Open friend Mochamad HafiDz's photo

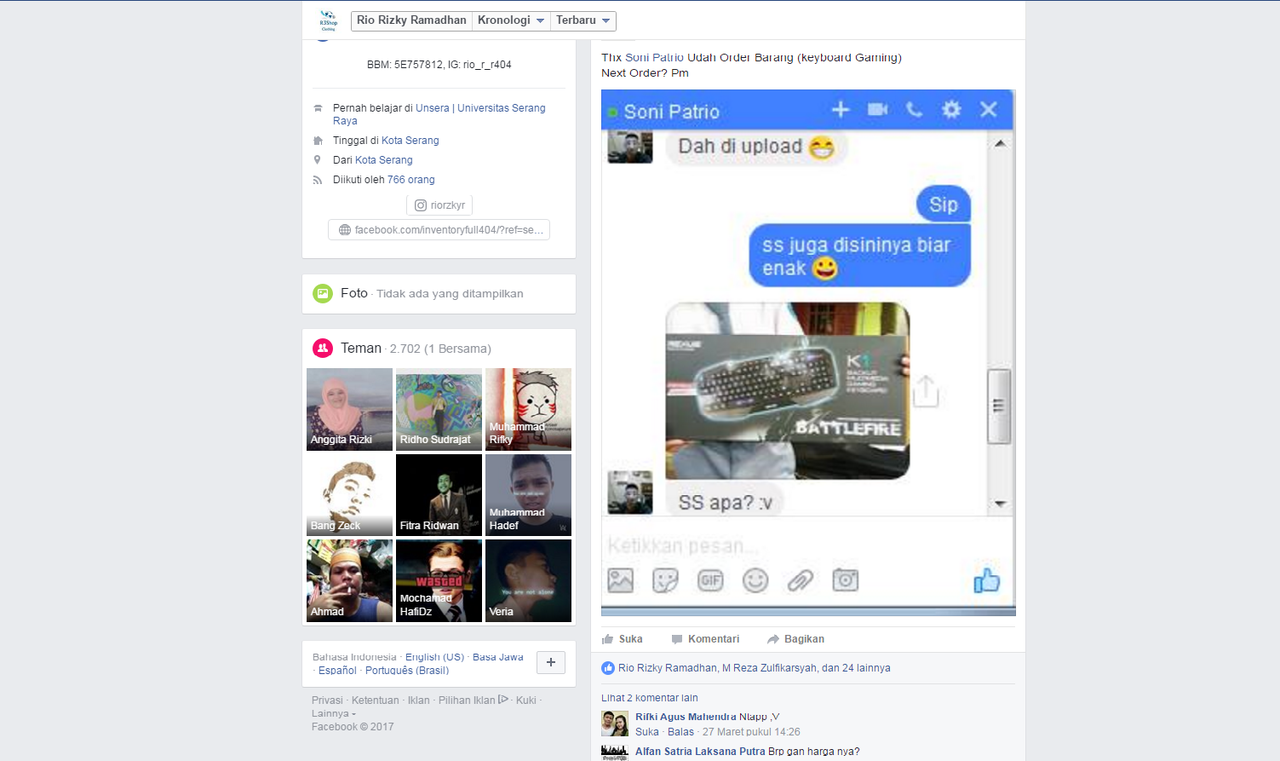pyautogui.click(x=438, y=581)
